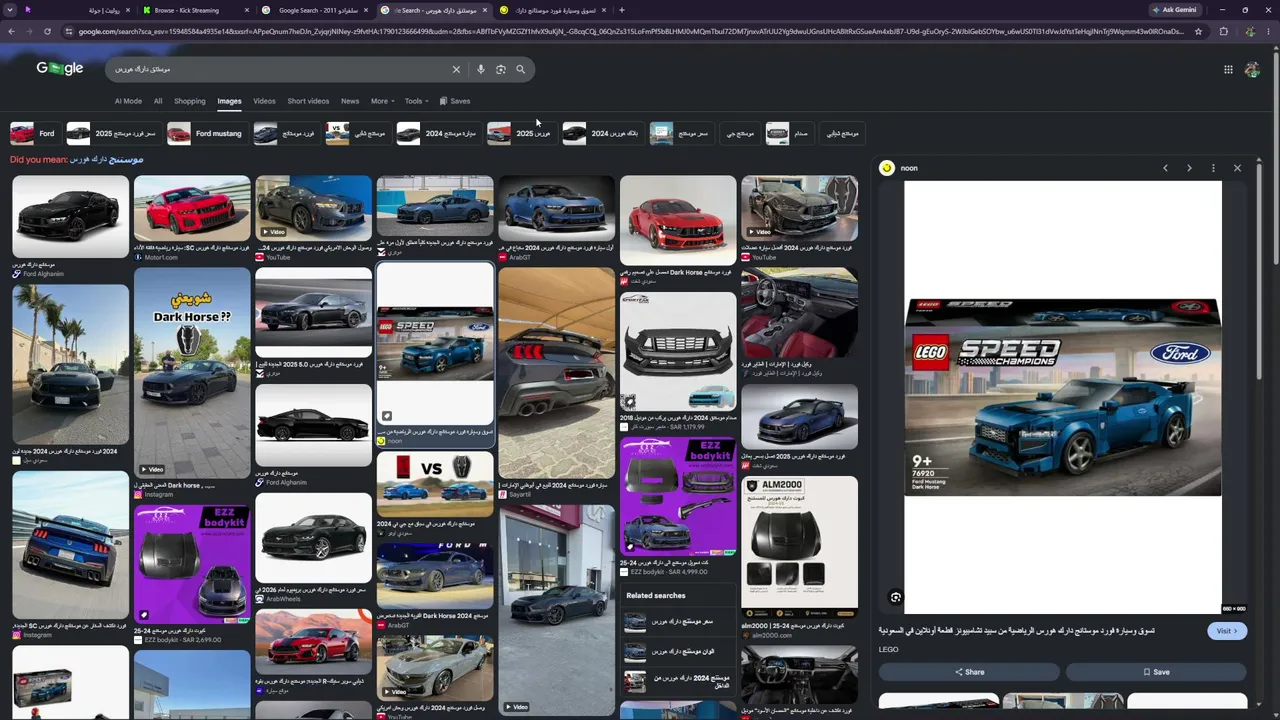1280x720 pixels.
Task: Select the Ford Mustang filter chip
Action: (x=206, y=133)
